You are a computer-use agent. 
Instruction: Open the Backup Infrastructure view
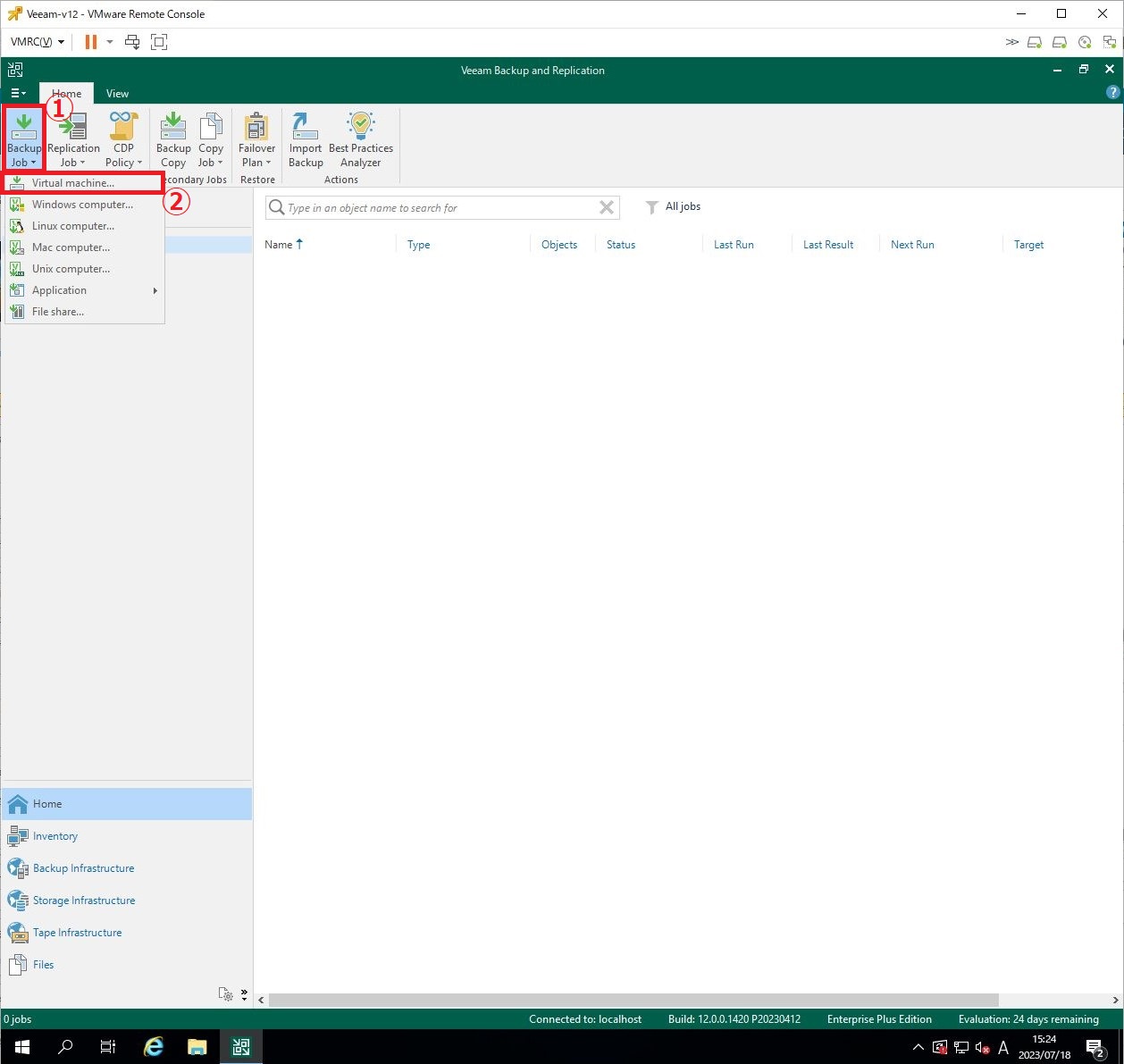(127, 868)
